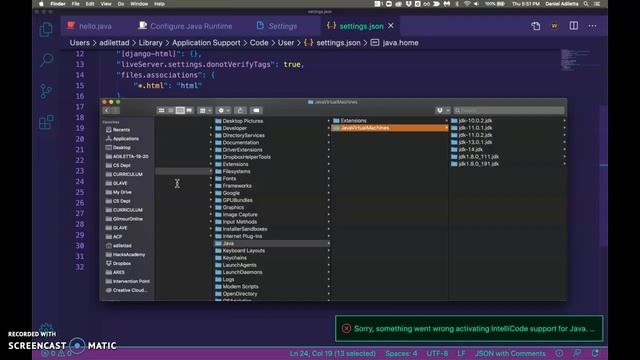Click the notifications bell in VS Code status bar
Screen dimensions: 640x360
pos(595,353)
